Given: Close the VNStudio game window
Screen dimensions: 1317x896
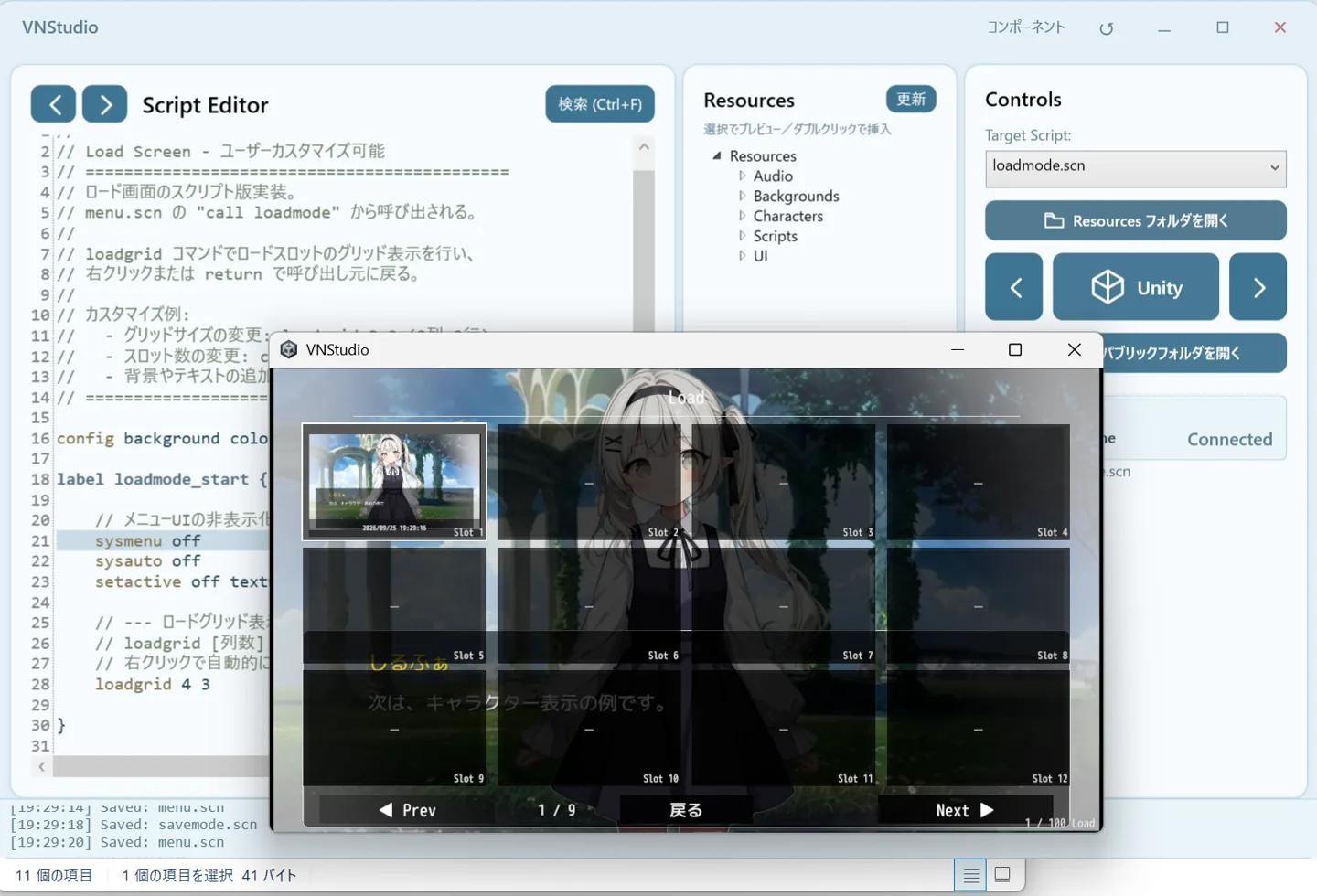Looking at the screenshot, I should (1075, 349).
